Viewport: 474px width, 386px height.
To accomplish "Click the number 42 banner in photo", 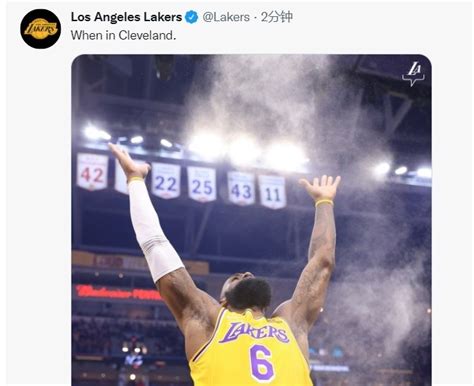I will tap(92, 172).
